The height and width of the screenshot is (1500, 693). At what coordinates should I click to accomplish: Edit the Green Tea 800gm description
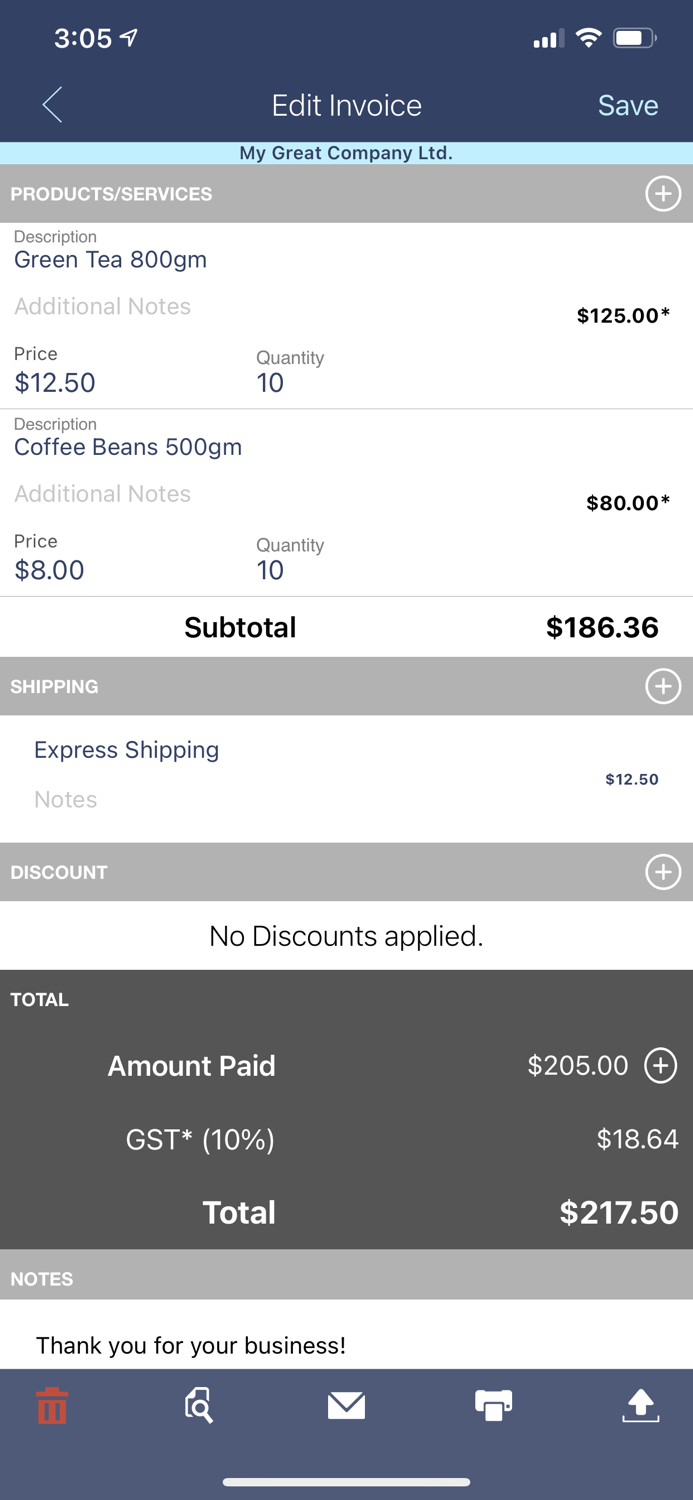pyautogui.click(x=110, y=260)
